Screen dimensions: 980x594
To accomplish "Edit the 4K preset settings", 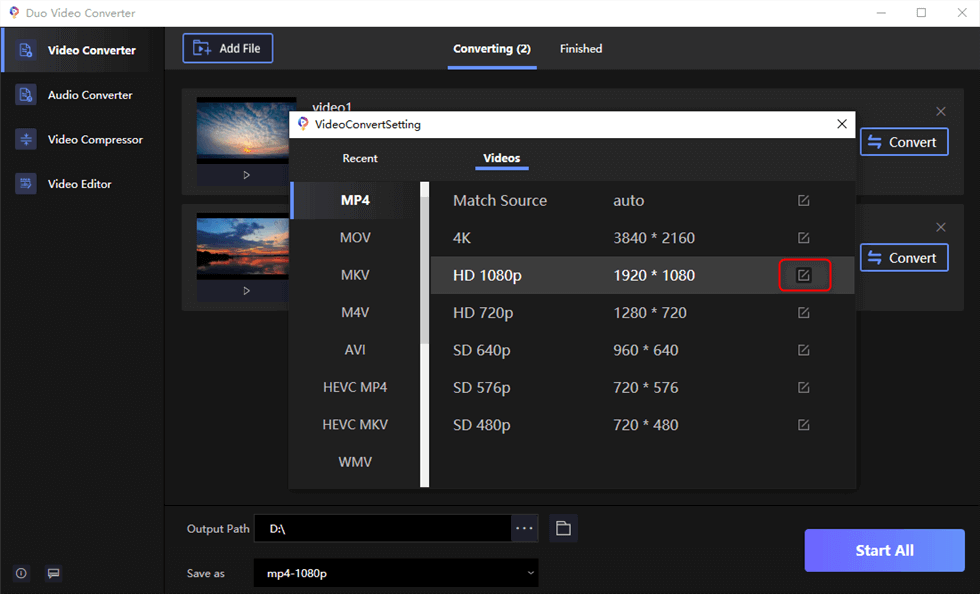I will [804, 238].
